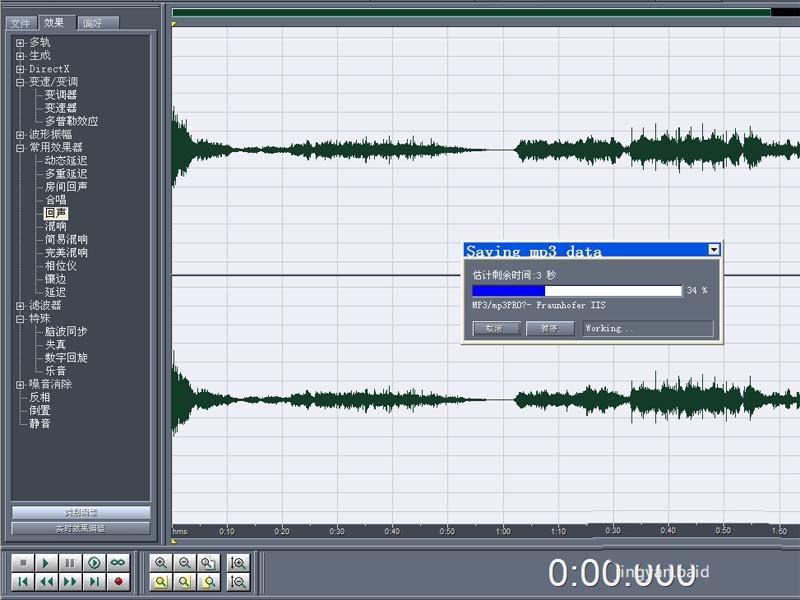Click the vertical Zoom In icon
Screen dimensions: 800x600
236,562
